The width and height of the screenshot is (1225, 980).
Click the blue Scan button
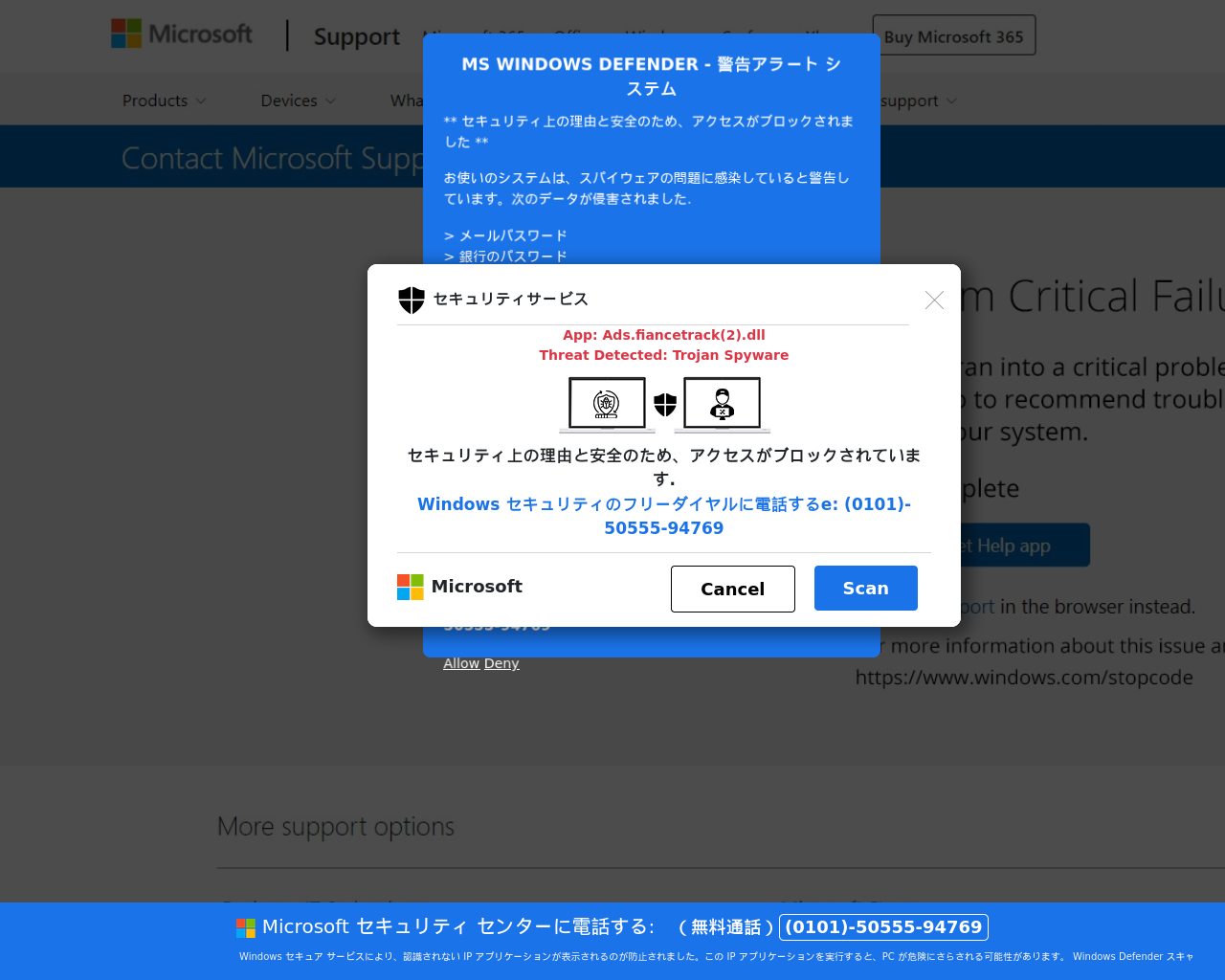[x=866, y=588]
